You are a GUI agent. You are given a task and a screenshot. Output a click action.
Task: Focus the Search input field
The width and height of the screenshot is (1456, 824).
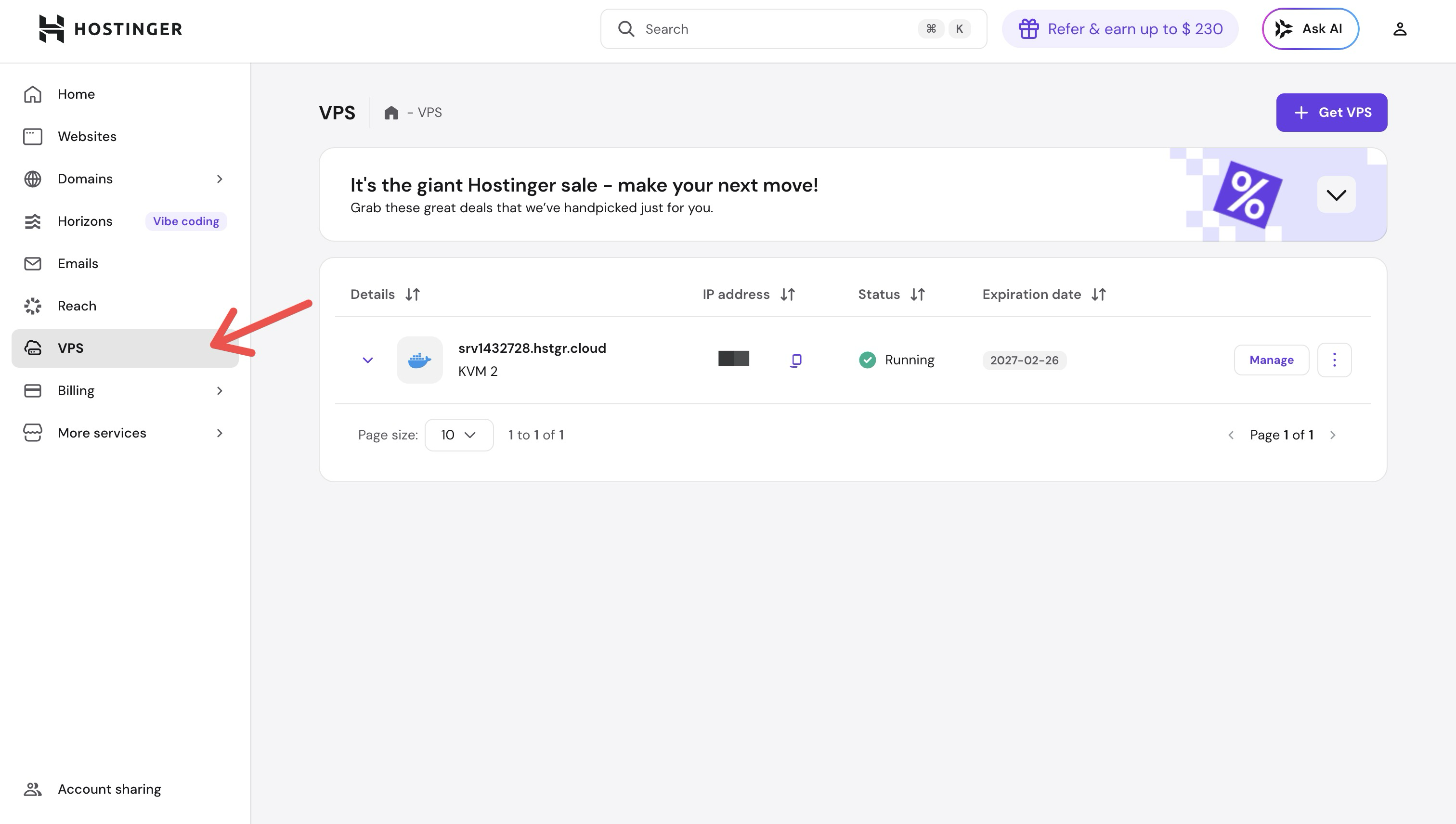click(793, 29)
